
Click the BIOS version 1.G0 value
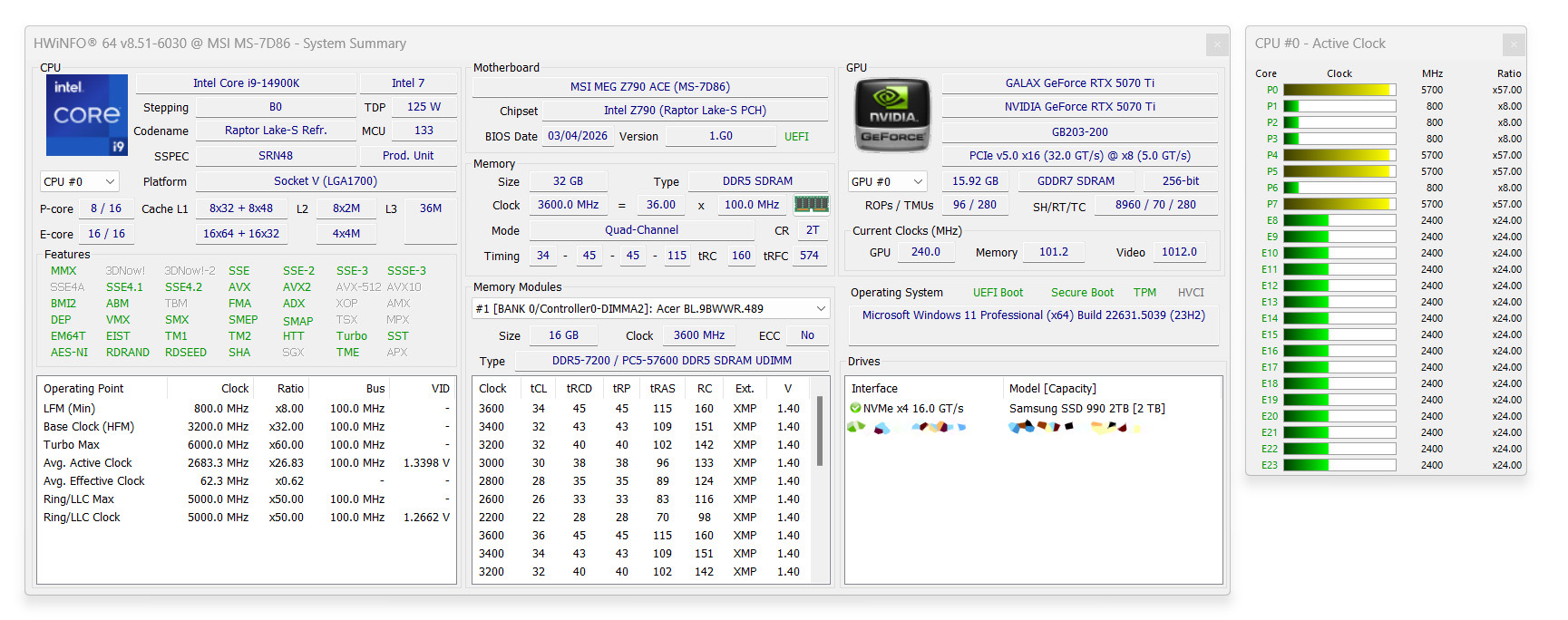(721, 136)
